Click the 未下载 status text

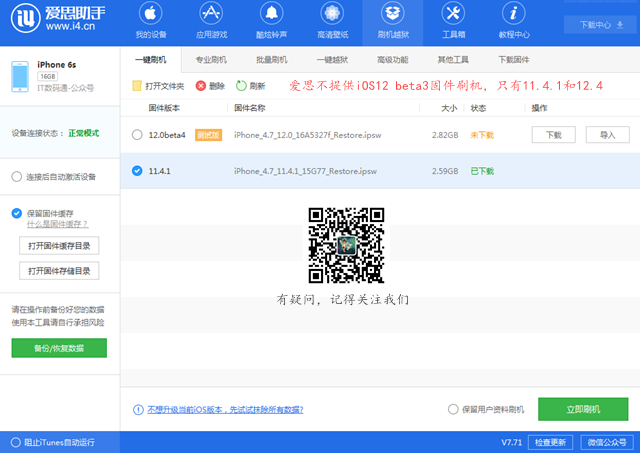482,135
